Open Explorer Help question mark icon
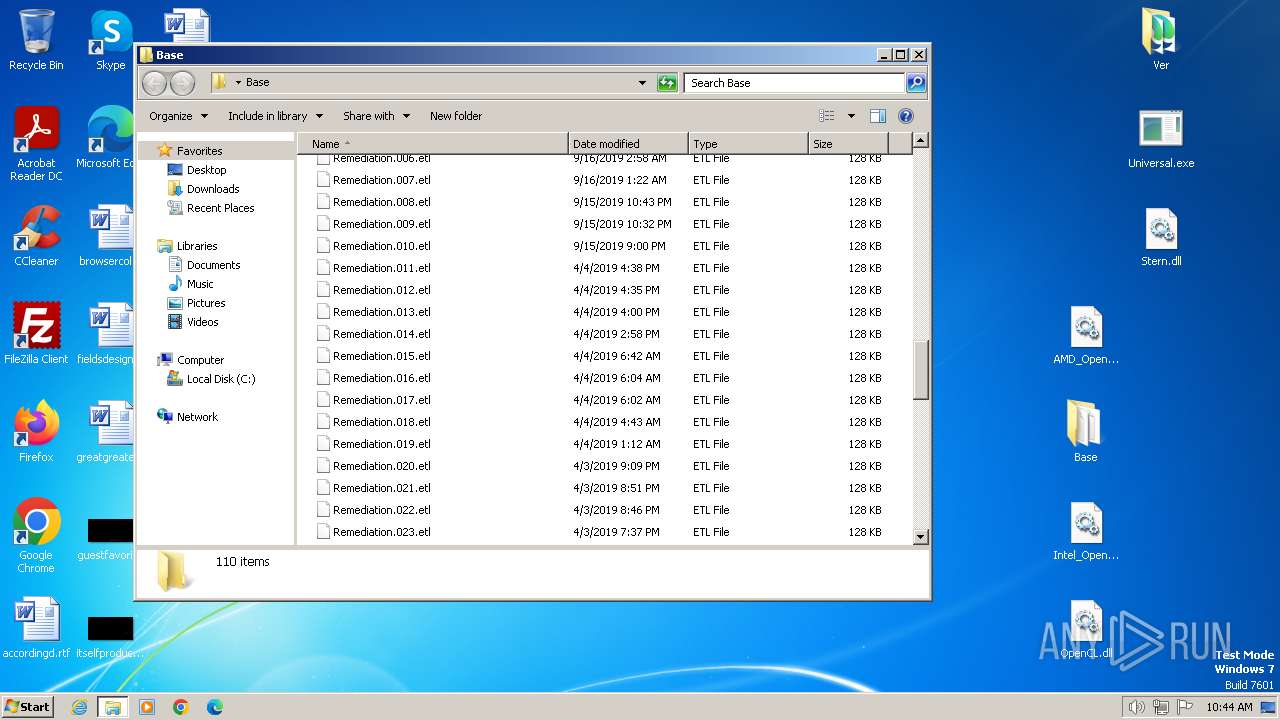1280x720 pixels. pyautogui.click(x=905, y=116)
